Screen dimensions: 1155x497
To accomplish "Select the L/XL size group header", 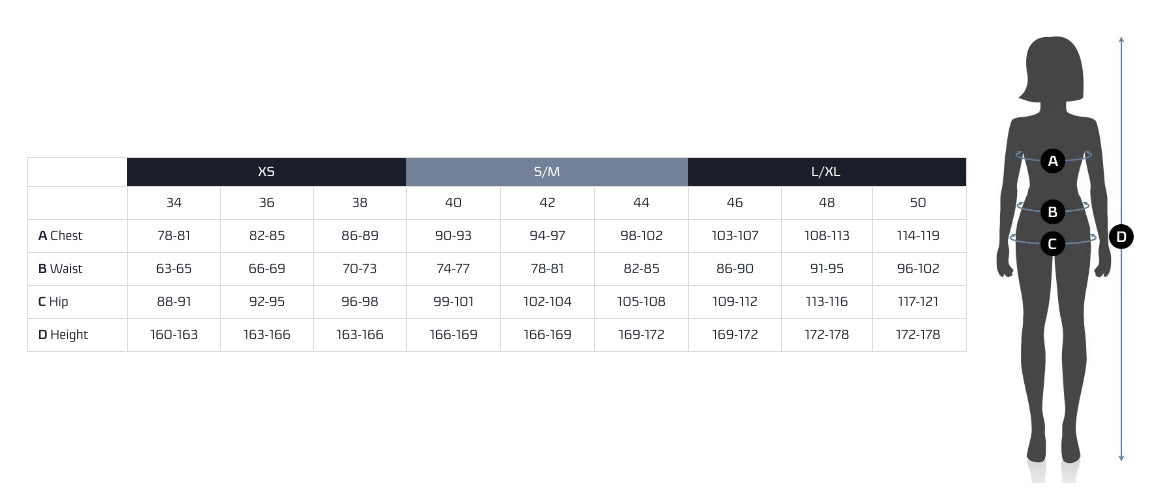I will tap(826, 172).
